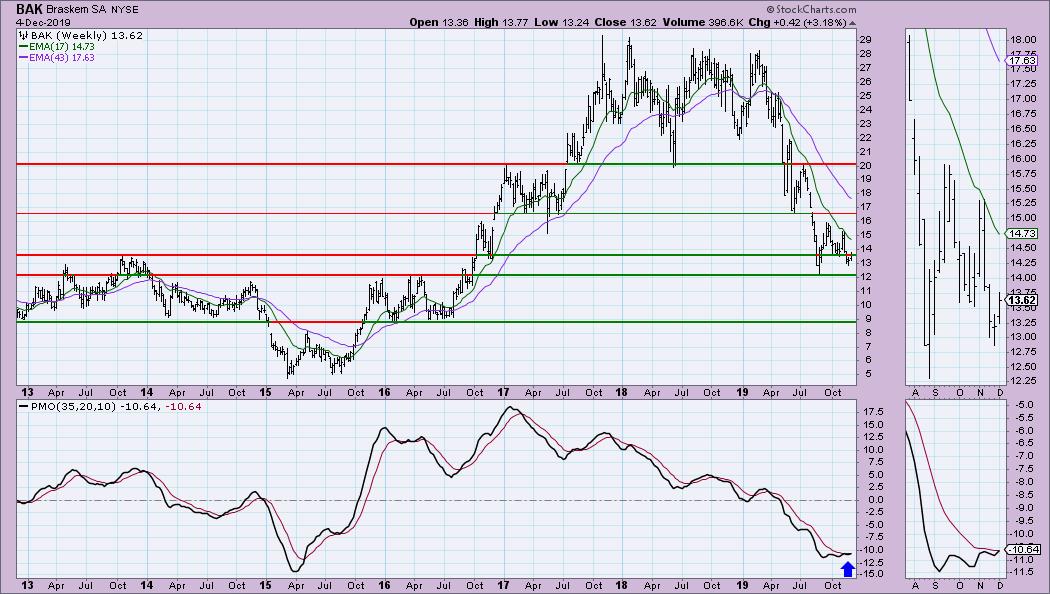The height and width of the screenshot is (594, 1050).
Task: Click the -5.0 label on the zoomed PMO axis
Action: pos(1024,405)
